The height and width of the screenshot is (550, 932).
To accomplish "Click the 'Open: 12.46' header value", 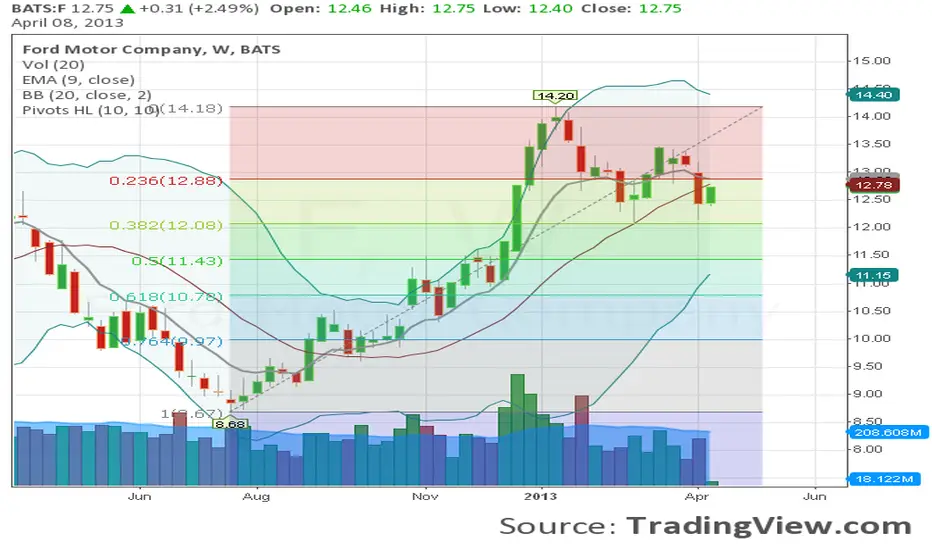I will (x=320, y=8).
